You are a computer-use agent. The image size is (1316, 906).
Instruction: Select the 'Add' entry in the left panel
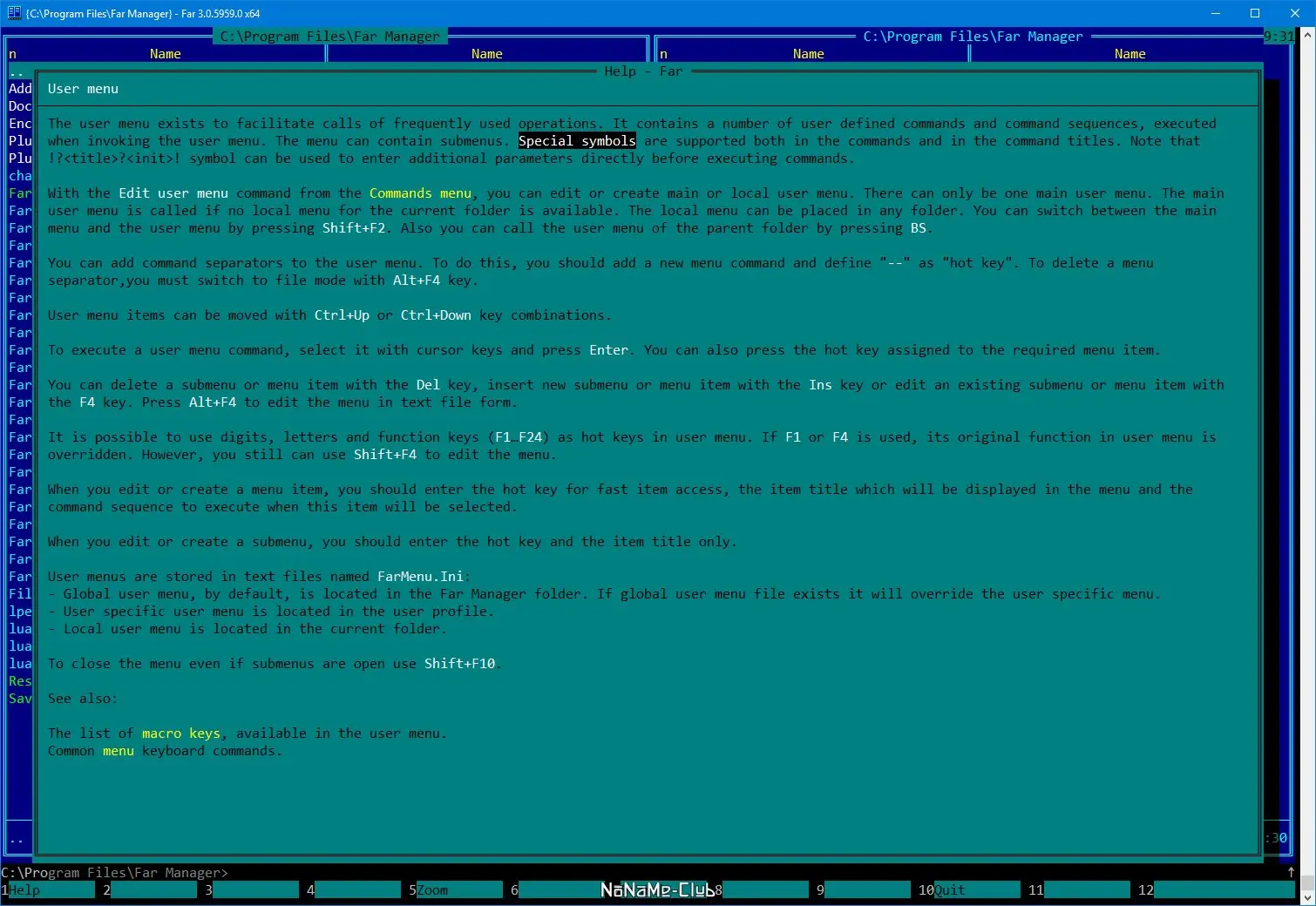pyautogui.click(x=20, y=89)
